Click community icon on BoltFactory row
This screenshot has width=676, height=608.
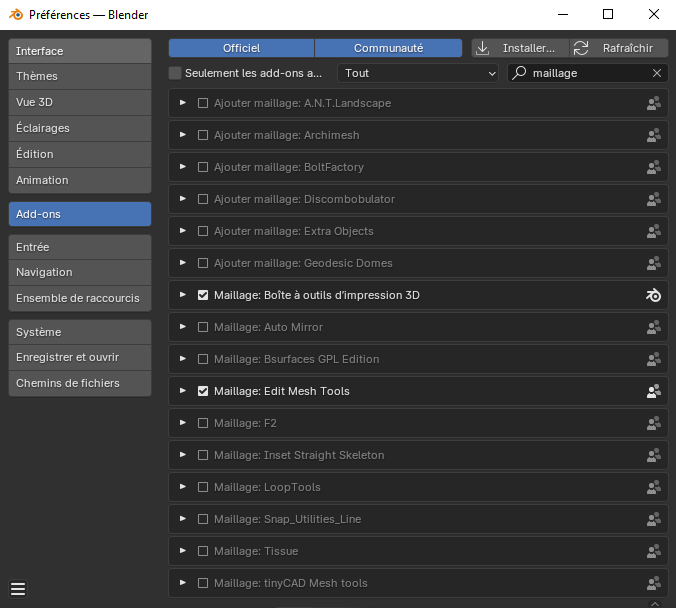tap(654, 167)
